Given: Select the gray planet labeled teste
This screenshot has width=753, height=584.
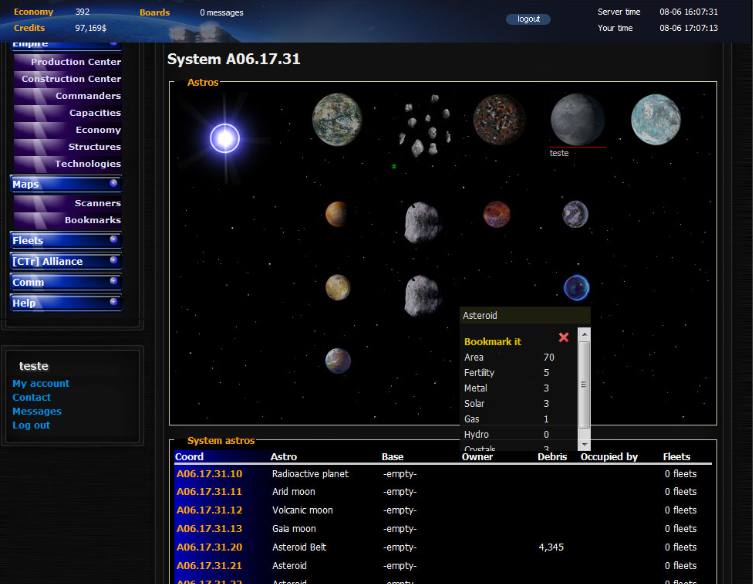Looking at the screenshot, I should pos(577,119).
